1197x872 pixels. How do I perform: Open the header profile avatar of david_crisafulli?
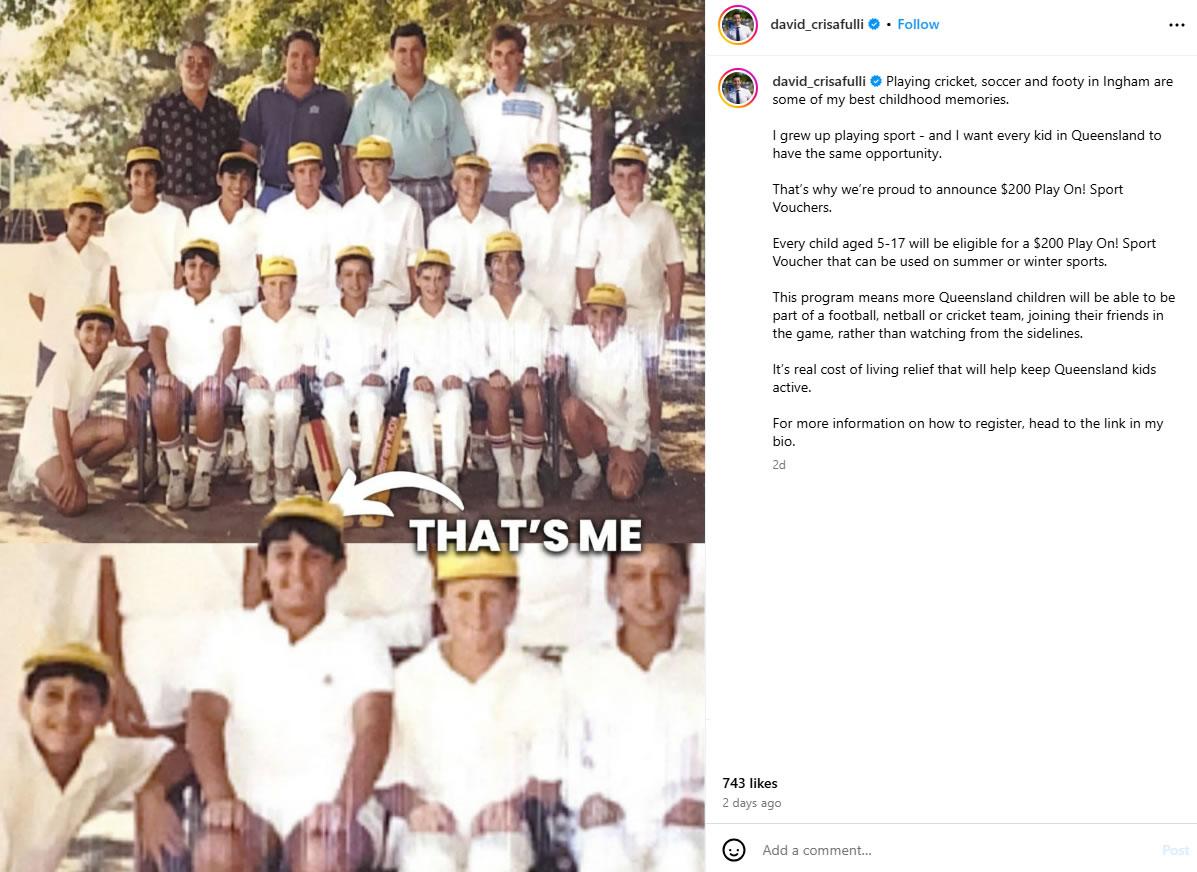click(x=737, y=25)
